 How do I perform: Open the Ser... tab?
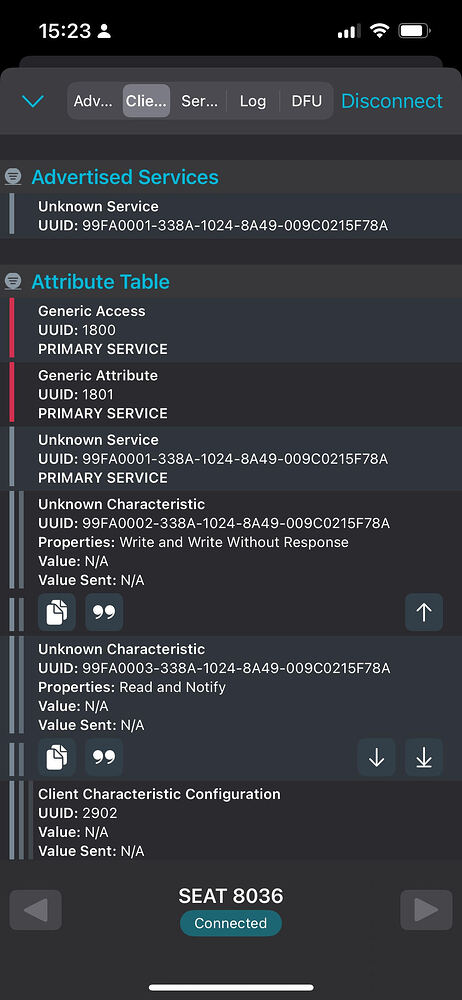coord(199,101)
